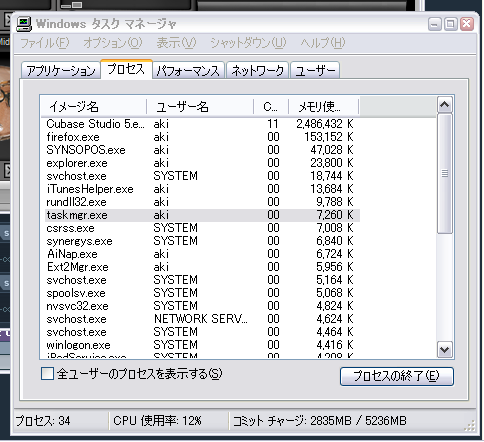Click the process list vertical scrollbar thumb

[x=445, y=174]
